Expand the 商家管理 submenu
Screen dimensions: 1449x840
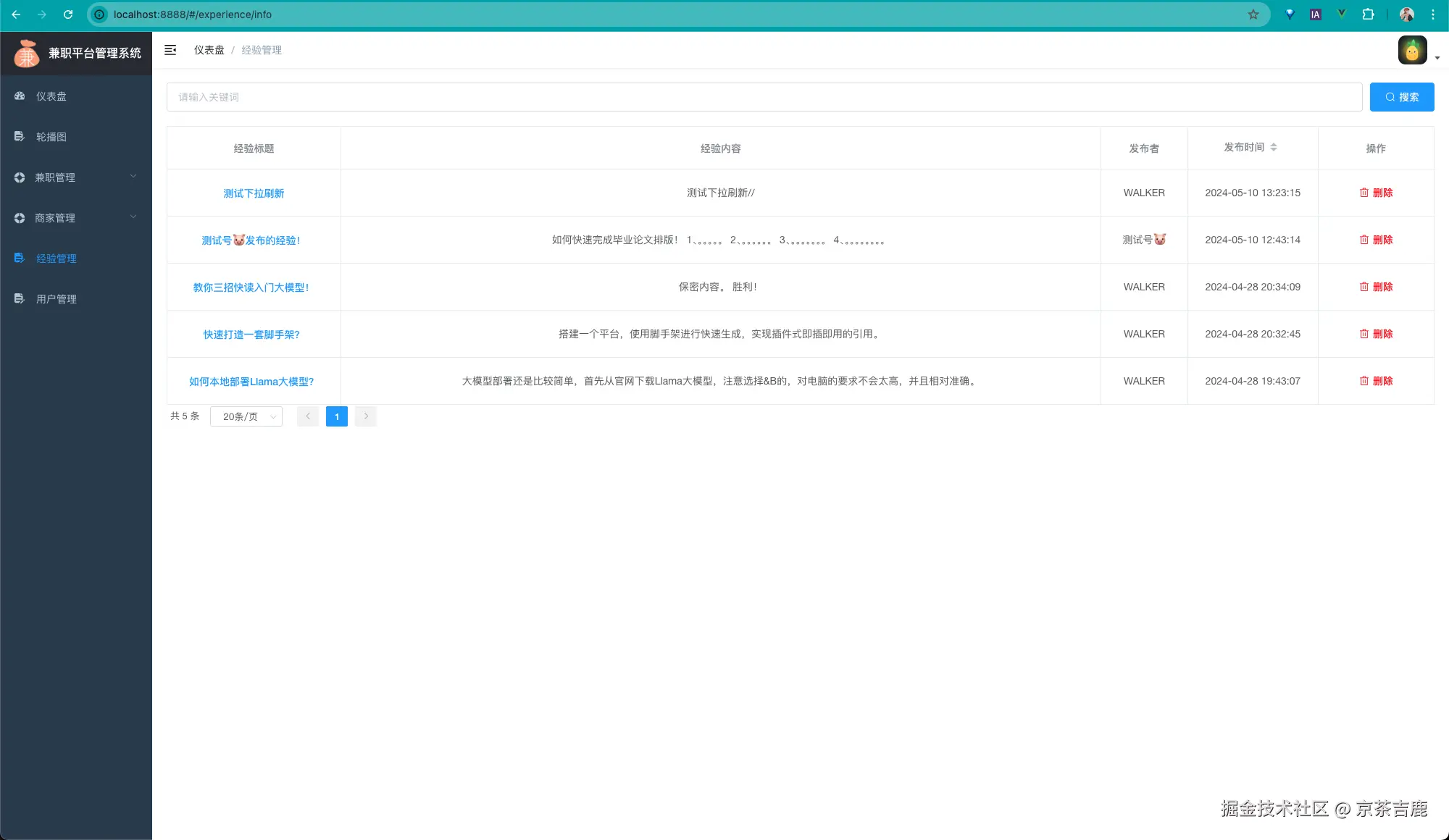pyautogui.click(x=75, y=217)
